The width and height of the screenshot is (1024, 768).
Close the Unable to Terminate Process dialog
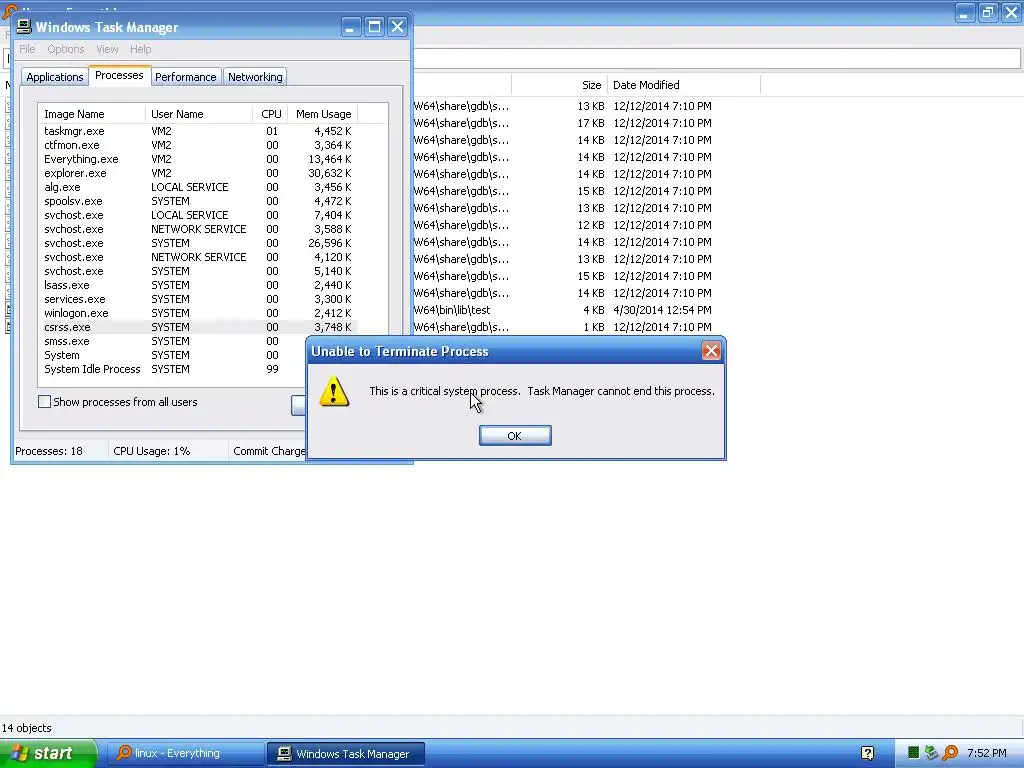pyautogui.click(x=711, y=351)
